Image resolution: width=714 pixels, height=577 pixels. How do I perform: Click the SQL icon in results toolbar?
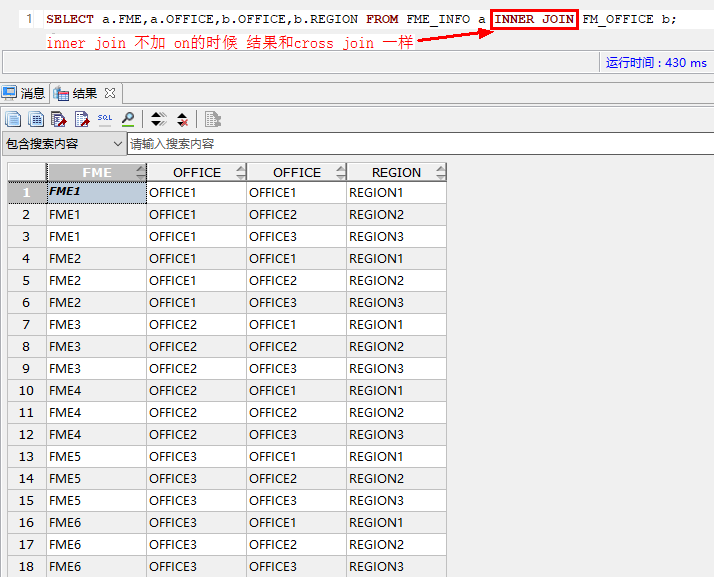(x=105, y=119)
